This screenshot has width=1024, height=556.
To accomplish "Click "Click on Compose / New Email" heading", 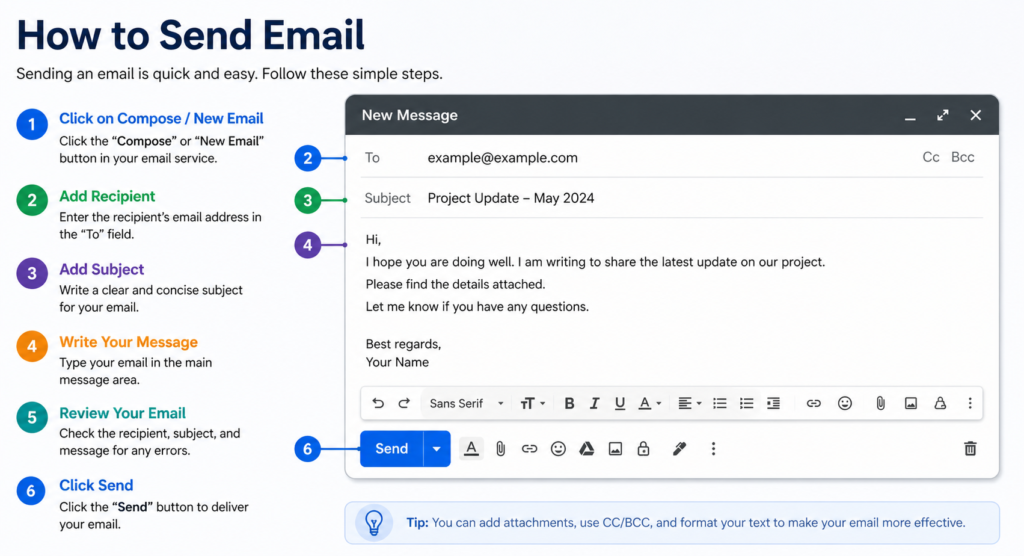I will pos(161,118).
